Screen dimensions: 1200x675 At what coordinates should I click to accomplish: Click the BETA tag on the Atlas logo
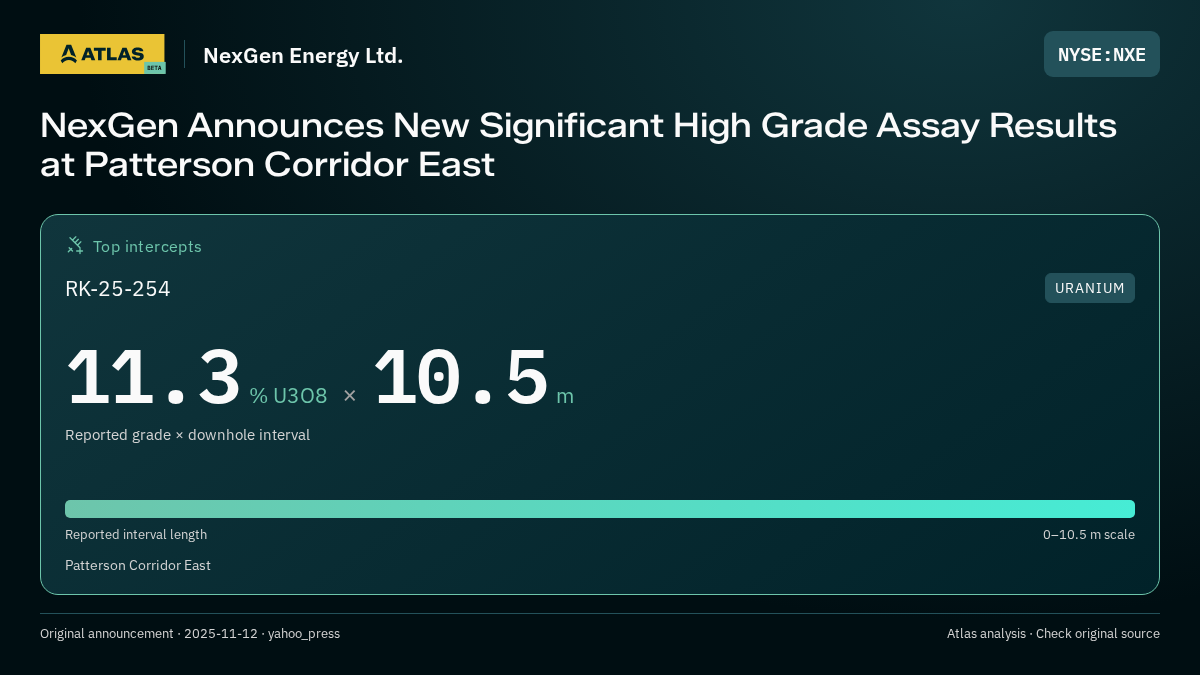(154, 68)
